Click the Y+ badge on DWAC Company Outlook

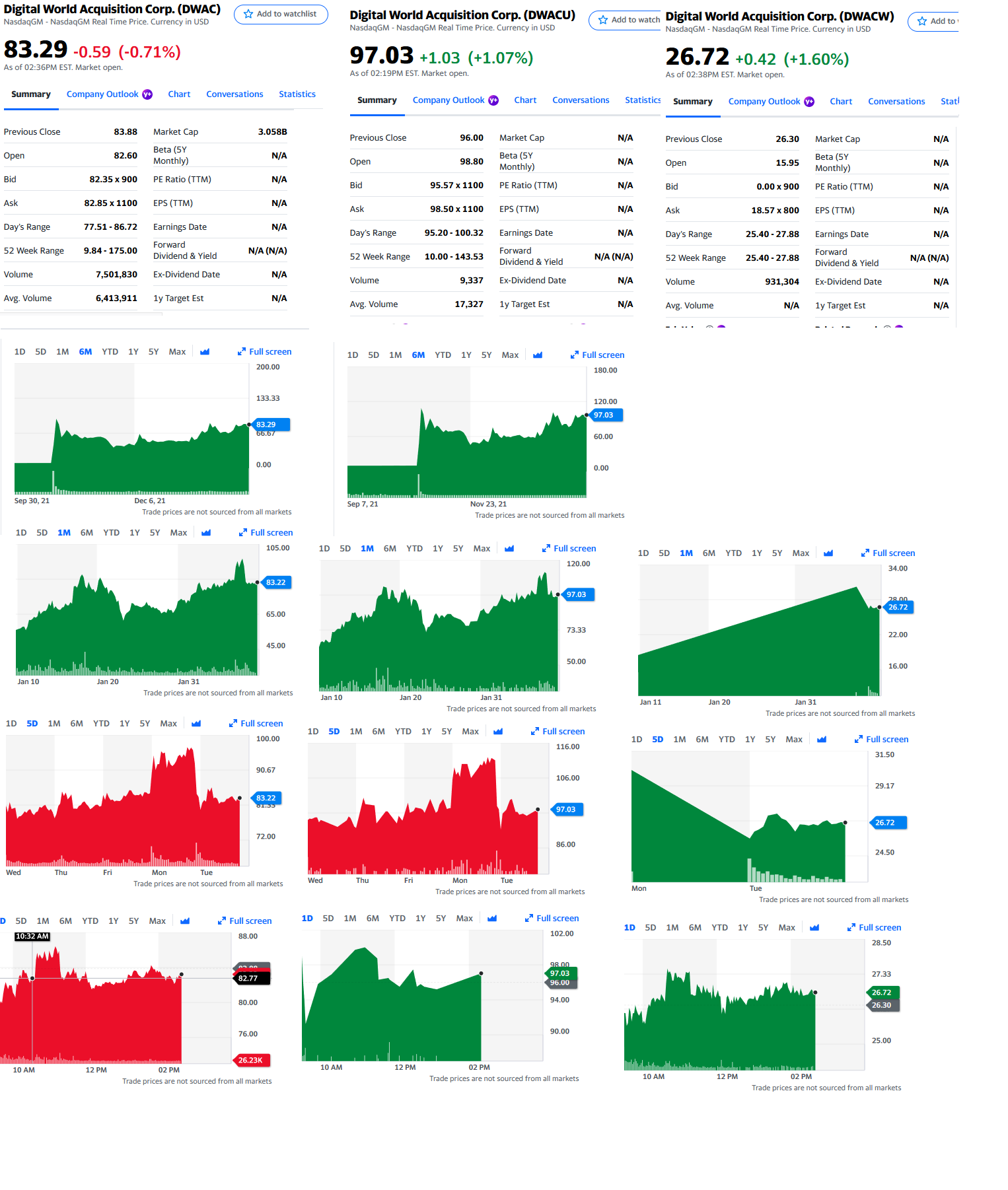tap(147, 94)
